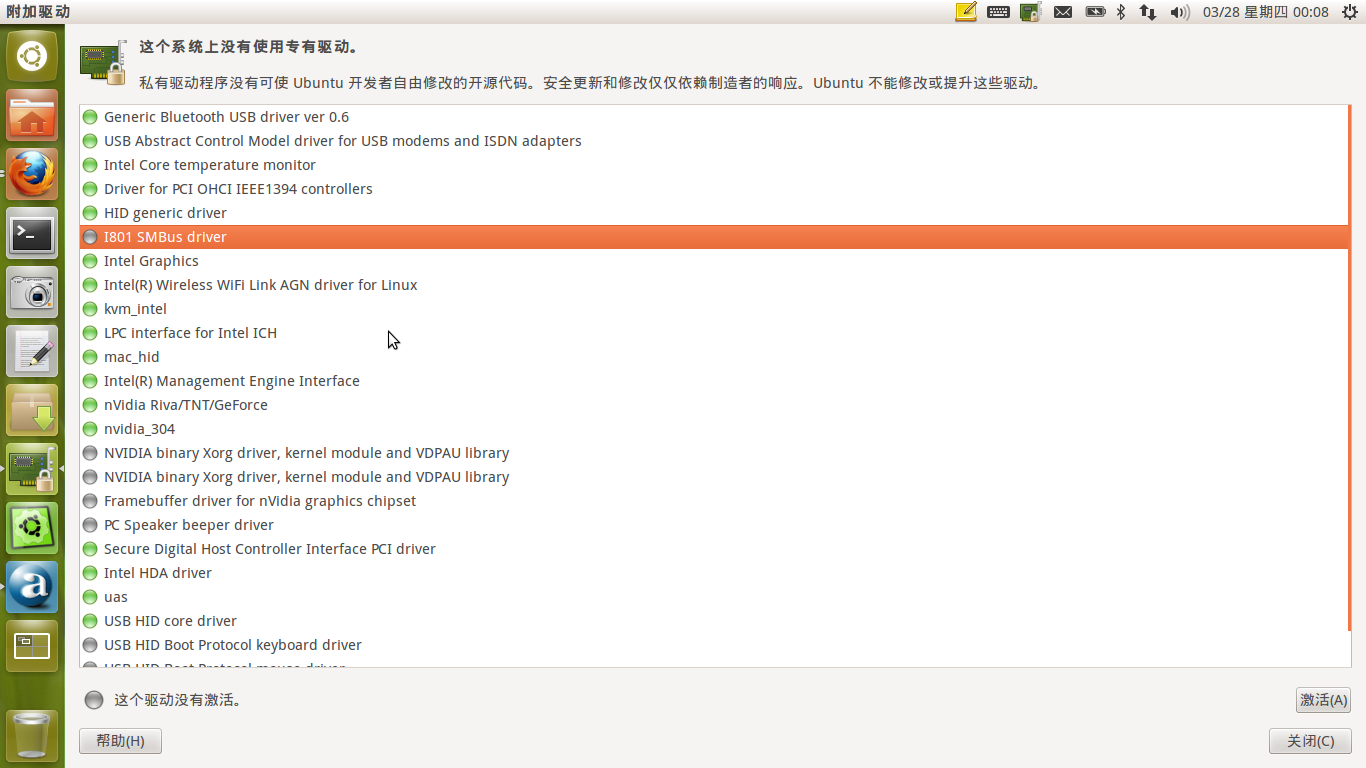
Task: Select the mac_hid row
Action: (714, 357)
